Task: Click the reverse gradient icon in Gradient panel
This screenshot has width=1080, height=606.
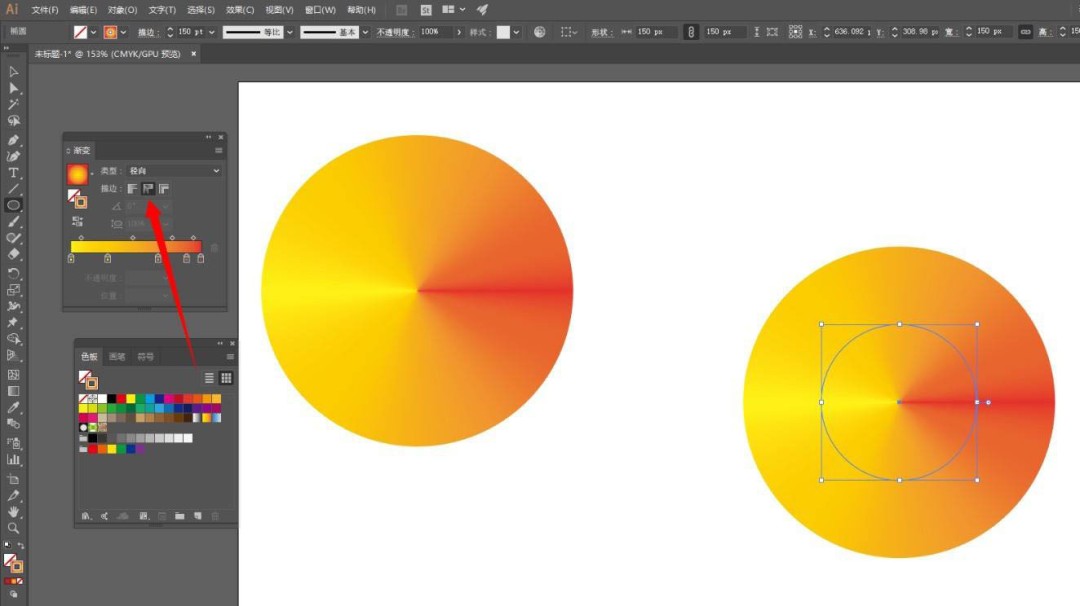Action: point(78,221)
